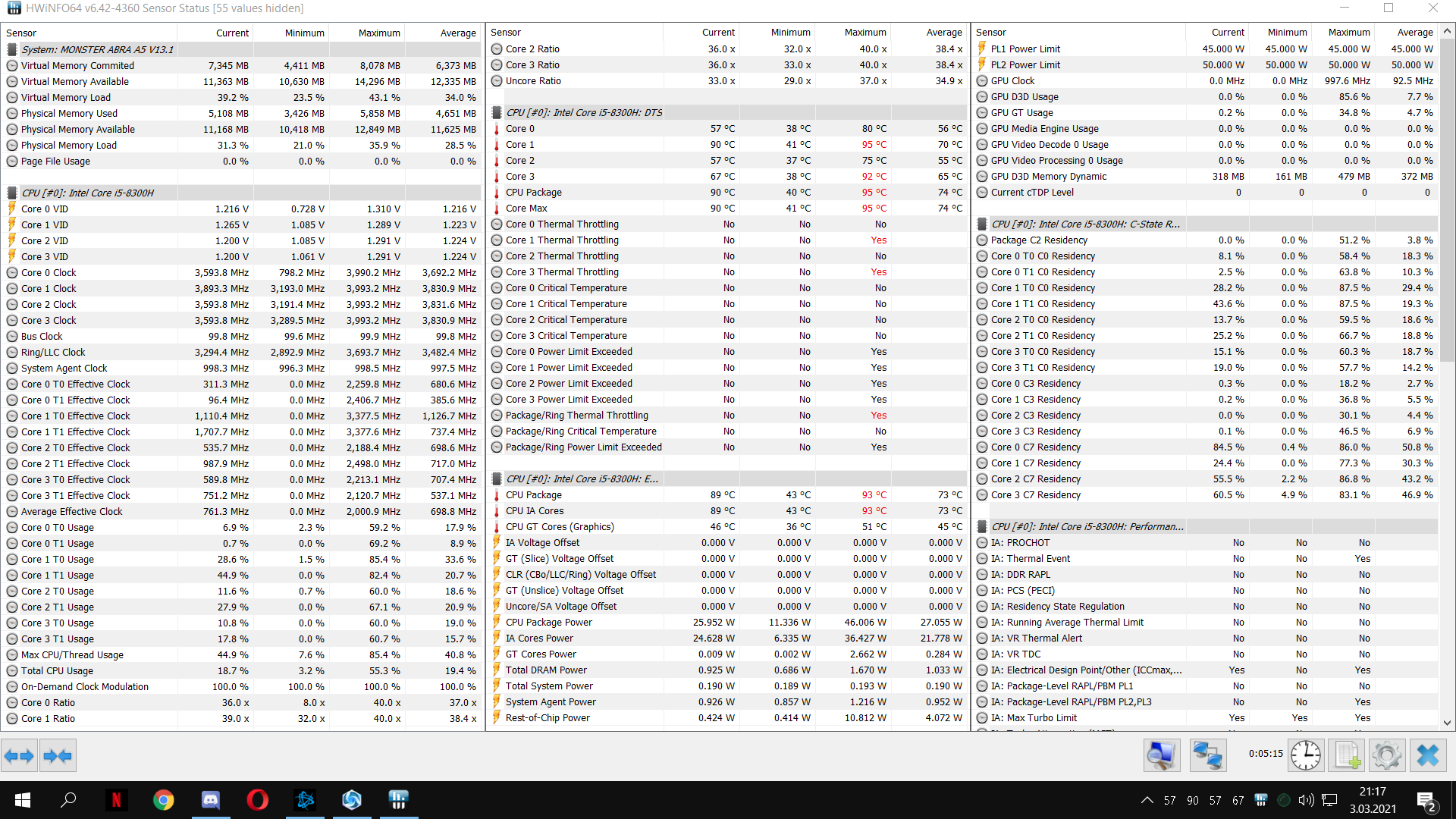This screenshot has width=1456, height=819.
Task: Click the expand columns arrows button
Action: tap(19, 756)
